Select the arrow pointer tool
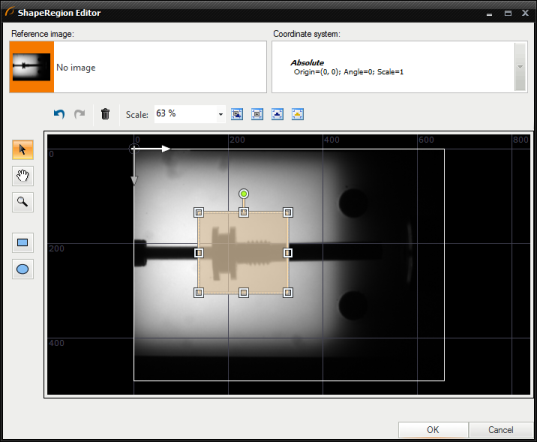This screenshot has height=442, width=537. click(23, 150)
